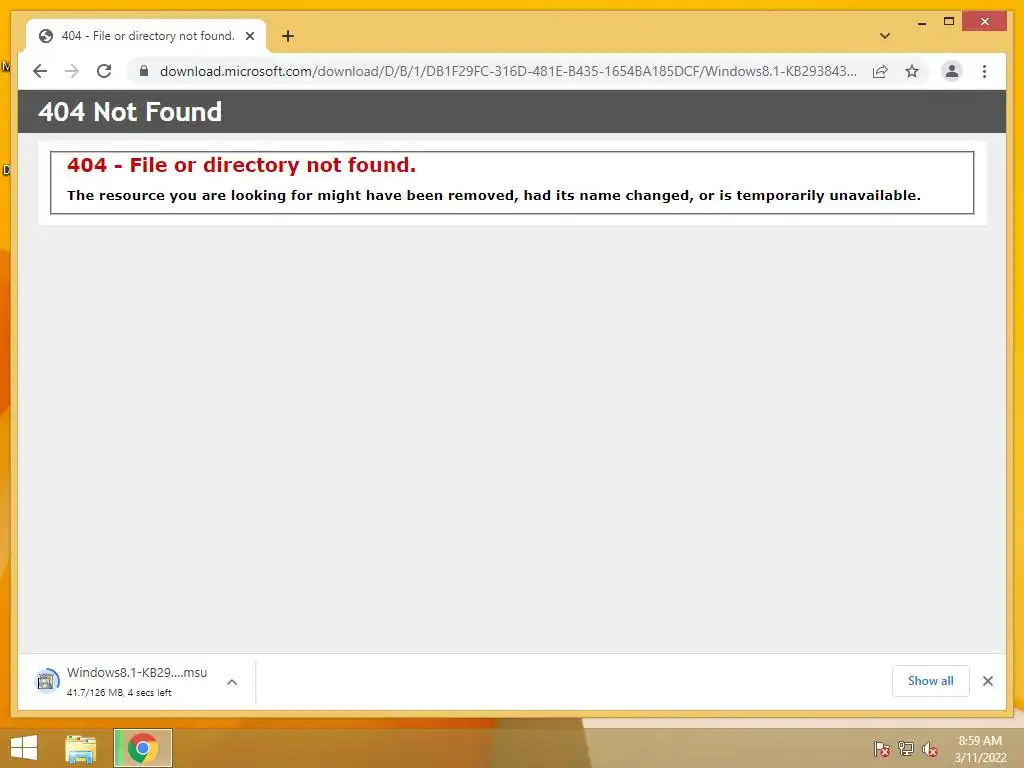Click the '404 Not Found' heading
This screenshot has width=1024, height=768.
[x=130, y=112]
